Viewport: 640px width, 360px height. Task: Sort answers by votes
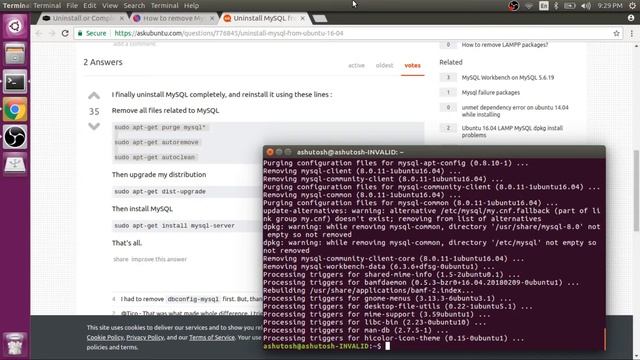(x=412, y=65)
